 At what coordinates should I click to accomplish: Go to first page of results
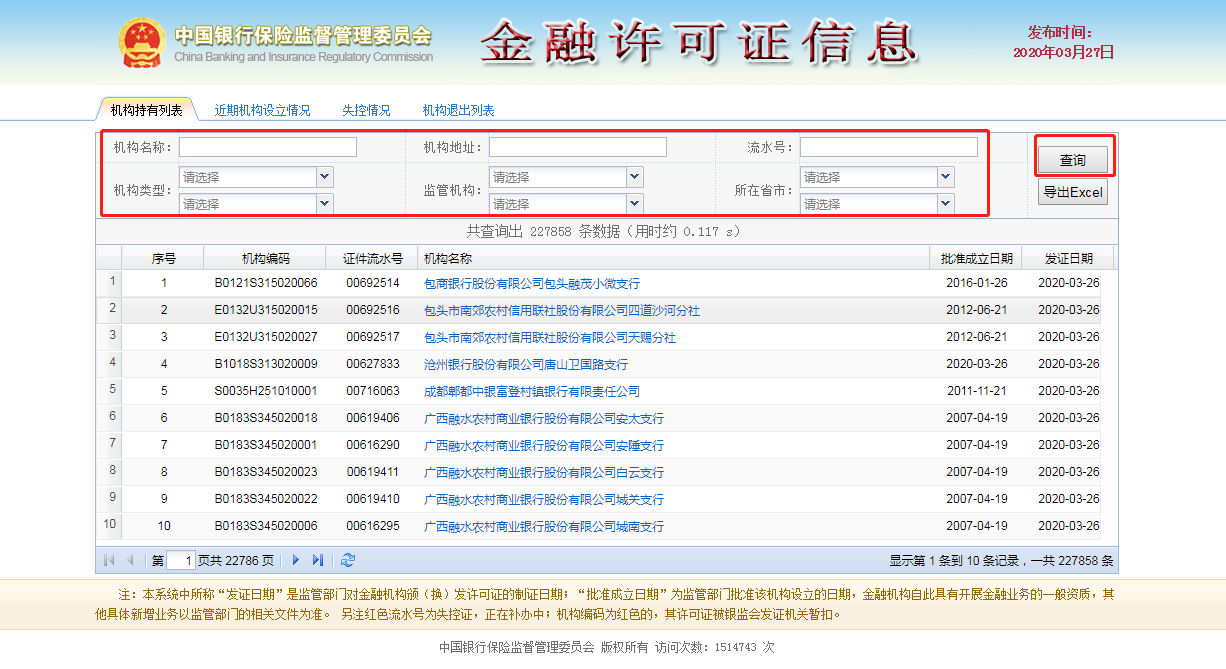pos(109,560)
